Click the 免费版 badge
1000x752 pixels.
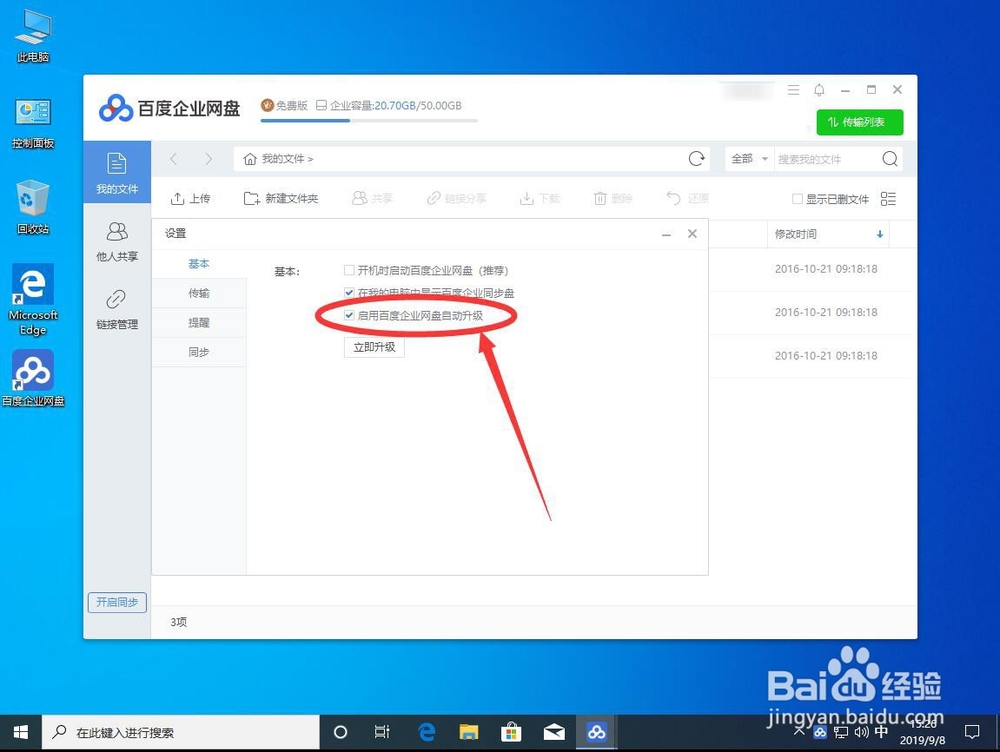[x=284, y=105]
